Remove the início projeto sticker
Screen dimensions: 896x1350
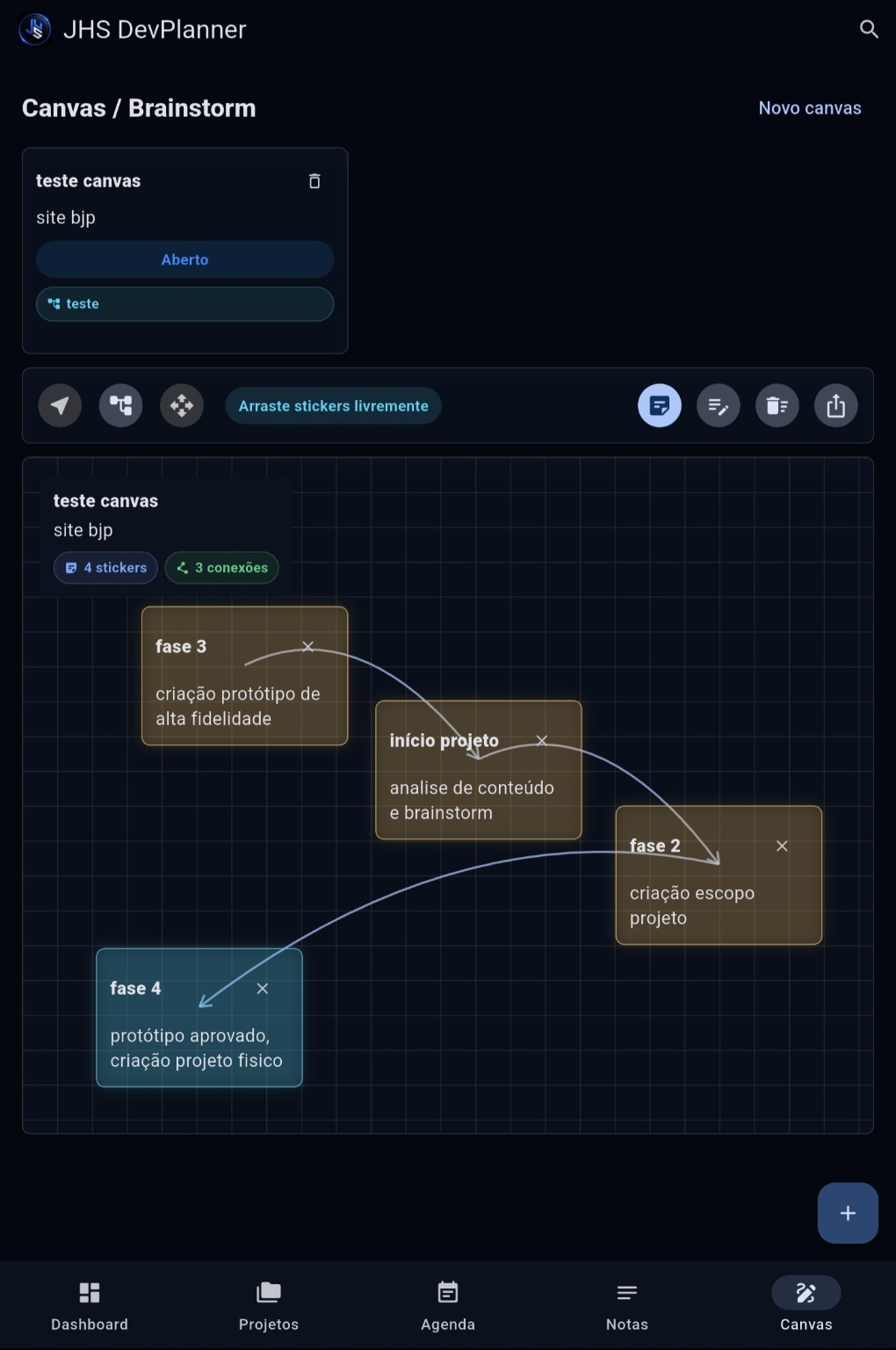coord(542,740)
